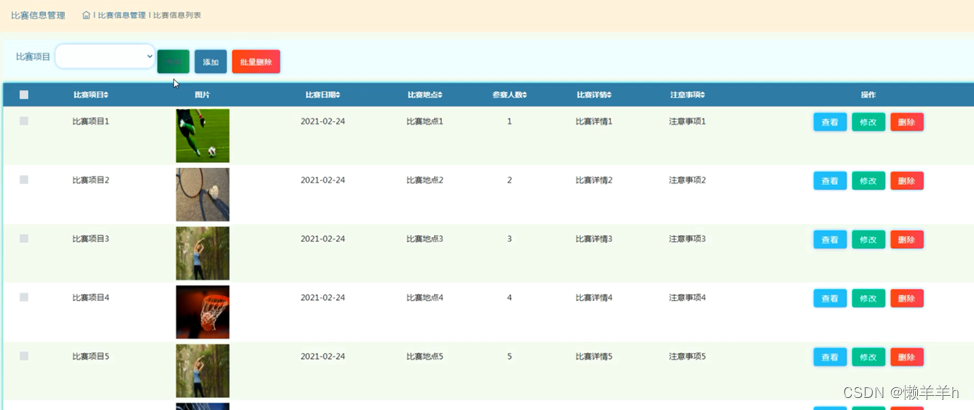Image resolution: width=974 pixels, height=410 pixels.
Task: Click 删除 for 比赛项目3 row
Action: (x=907, y=240)
